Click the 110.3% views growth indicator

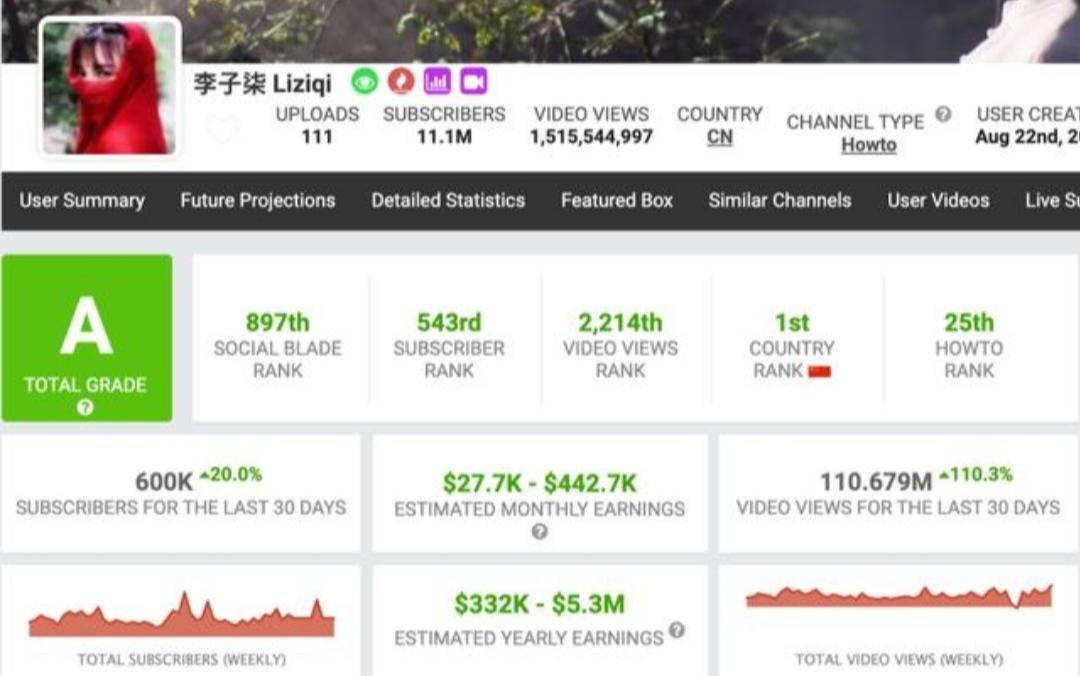[976, 474]
